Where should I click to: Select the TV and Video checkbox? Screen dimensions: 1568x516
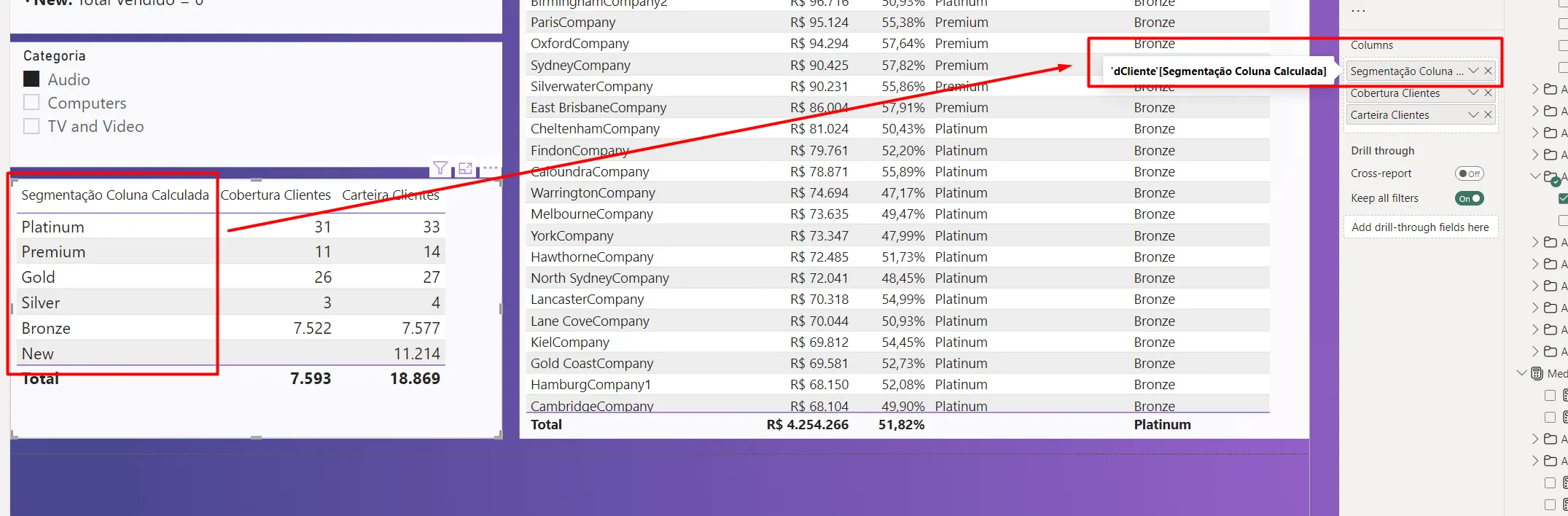pos(31,126)
